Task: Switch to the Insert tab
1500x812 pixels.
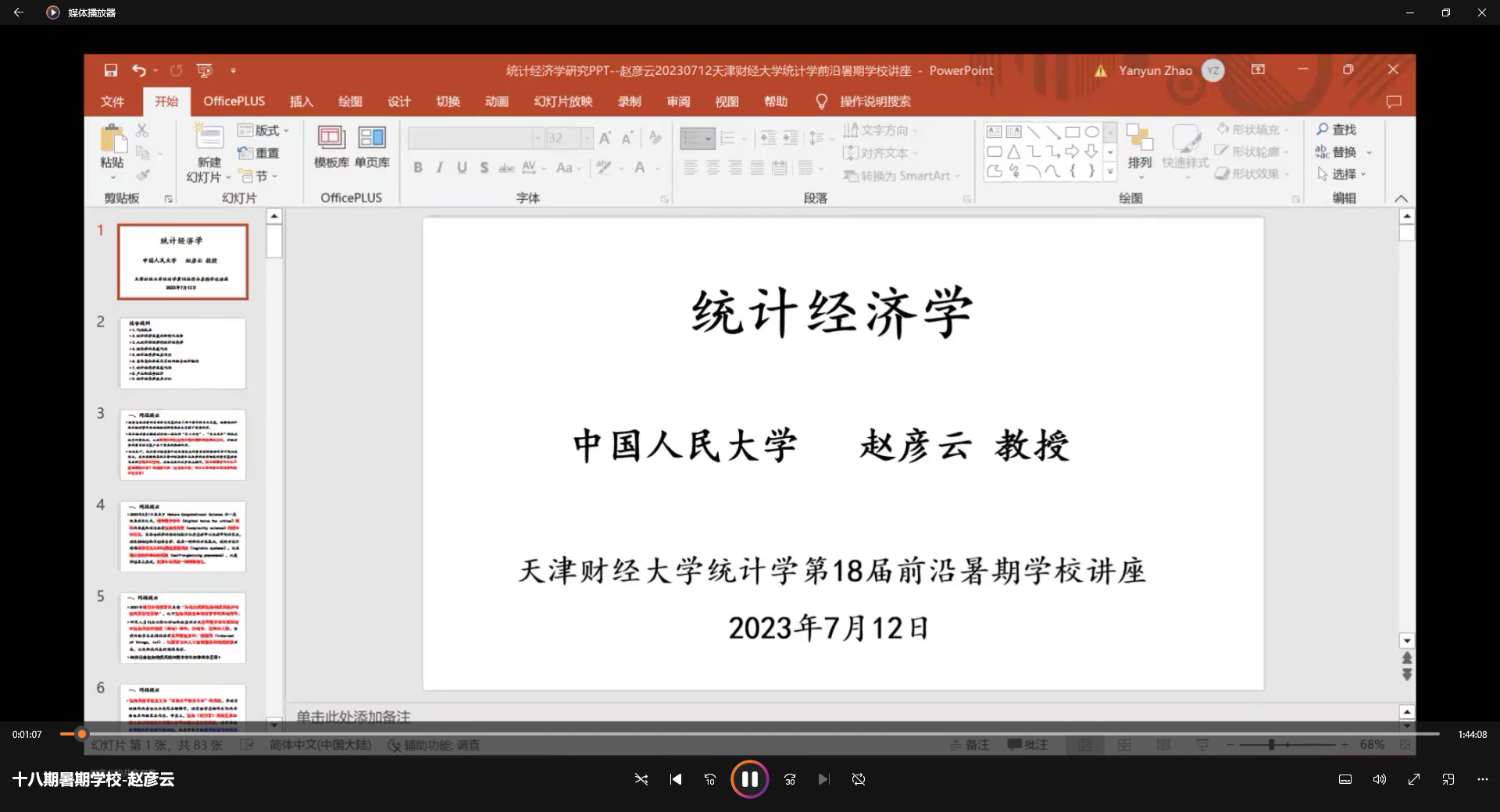Action: pos(302,101)
